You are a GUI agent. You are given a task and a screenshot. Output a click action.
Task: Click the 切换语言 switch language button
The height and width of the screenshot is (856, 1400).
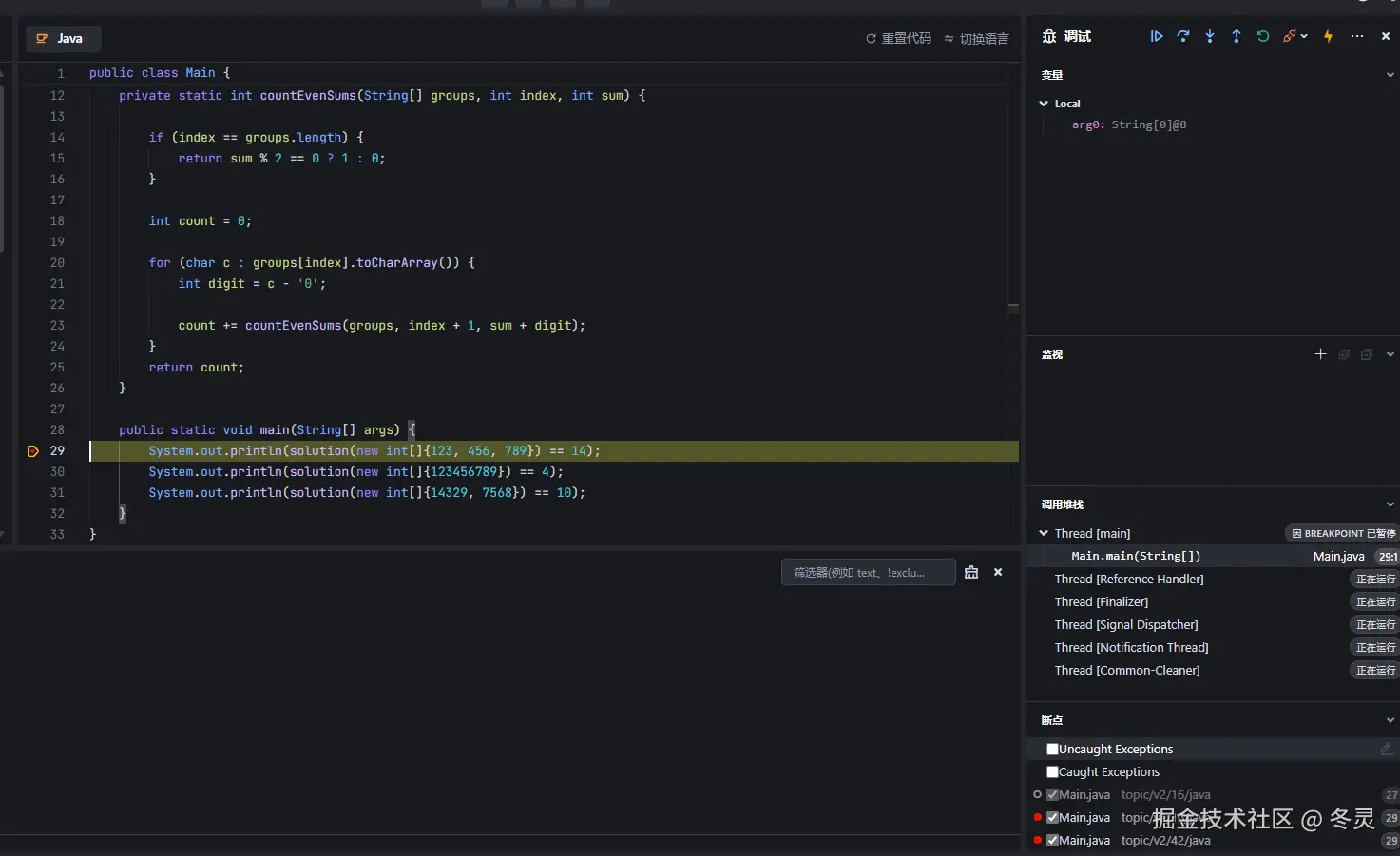pyautogui.click(x=976, y=39)
